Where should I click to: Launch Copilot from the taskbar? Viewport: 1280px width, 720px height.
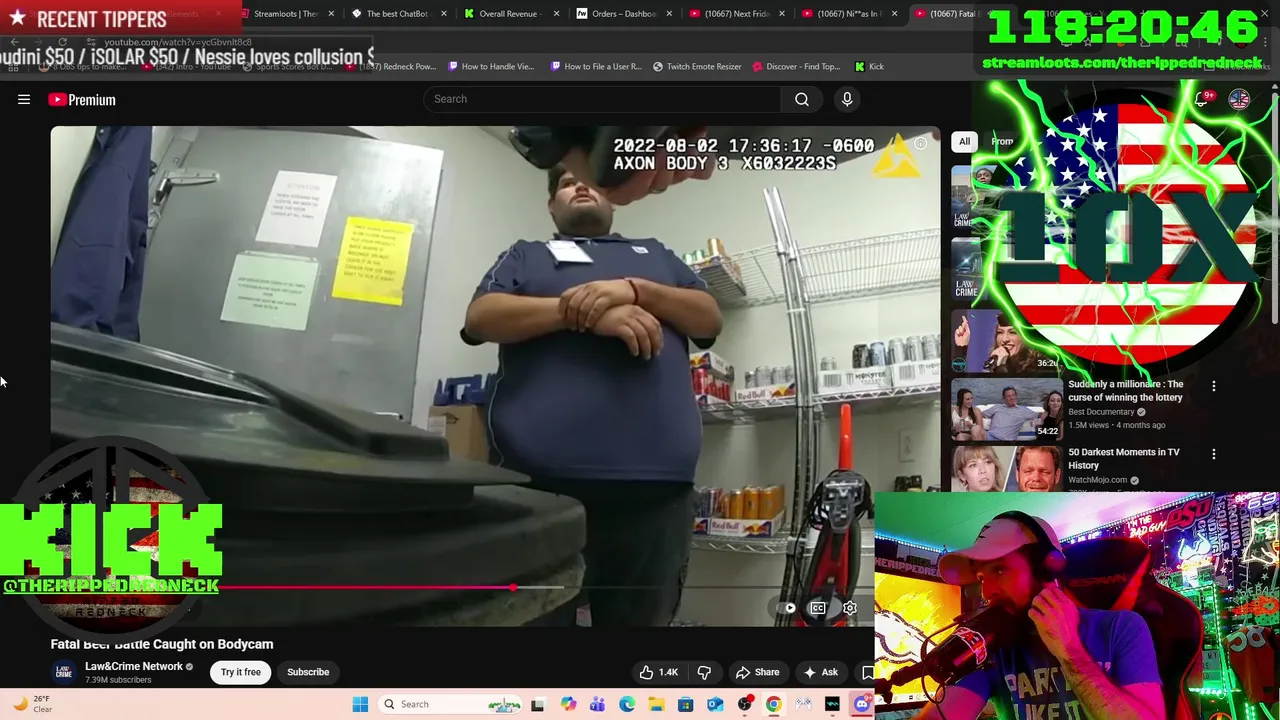(568, 704)
